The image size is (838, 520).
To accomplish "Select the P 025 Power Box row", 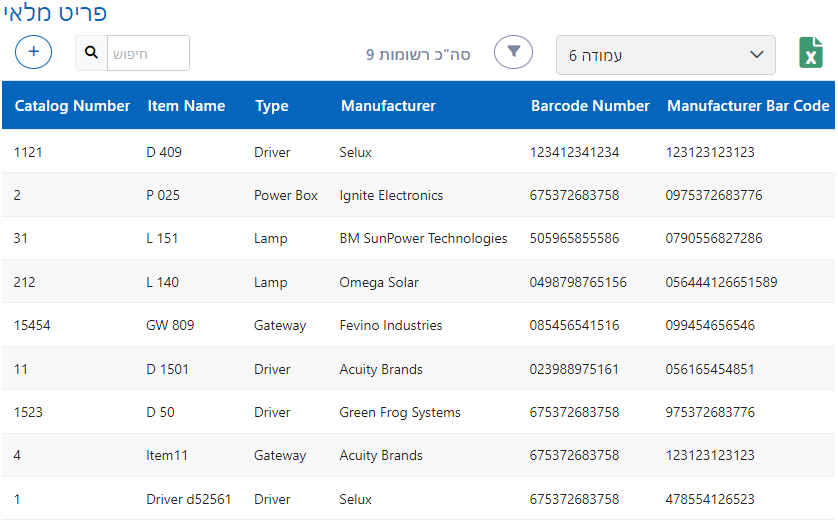I will point(163,196).
